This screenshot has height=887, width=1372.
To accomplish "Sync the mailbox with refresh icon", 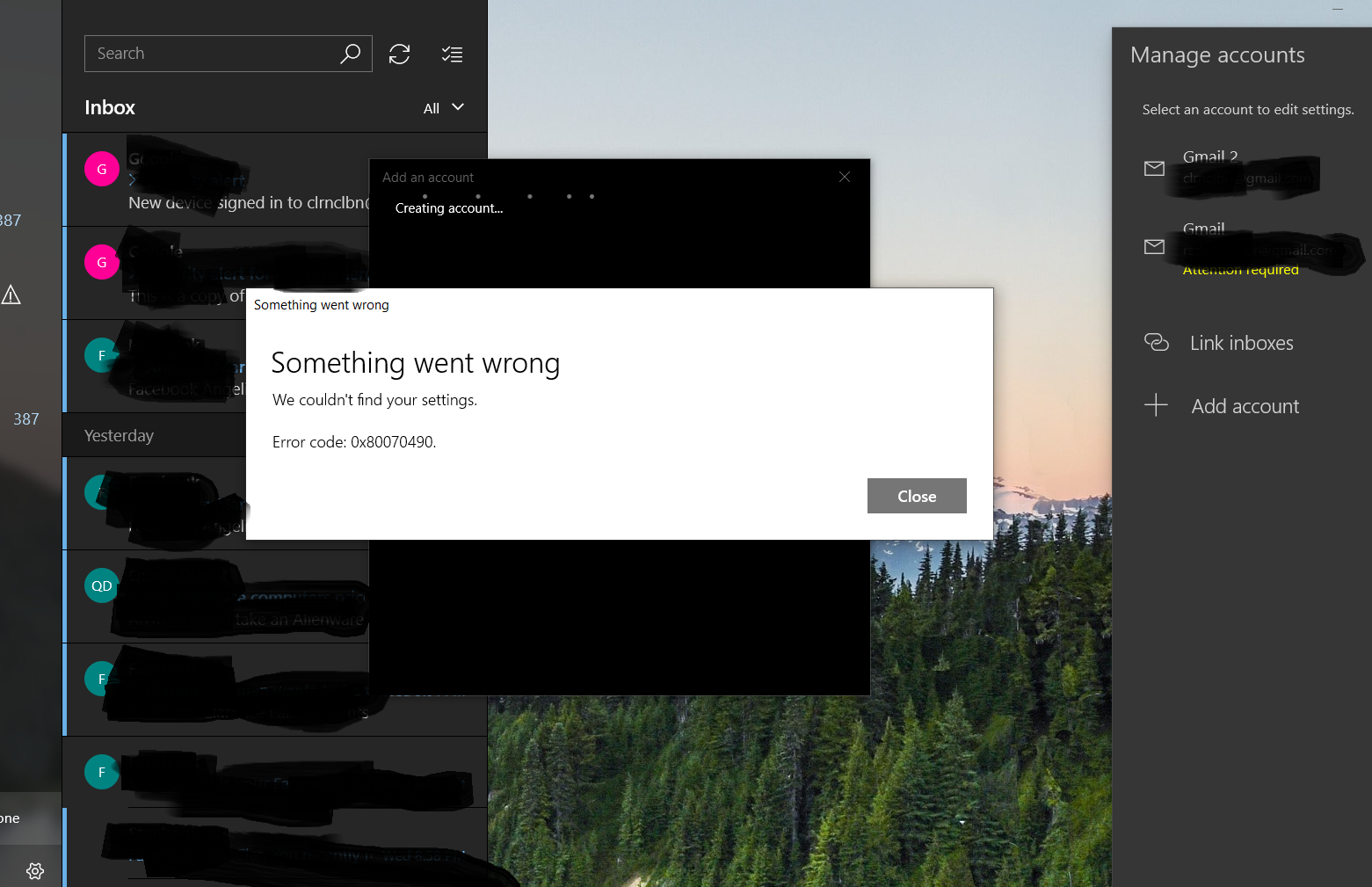I will (x=400, y=55).
